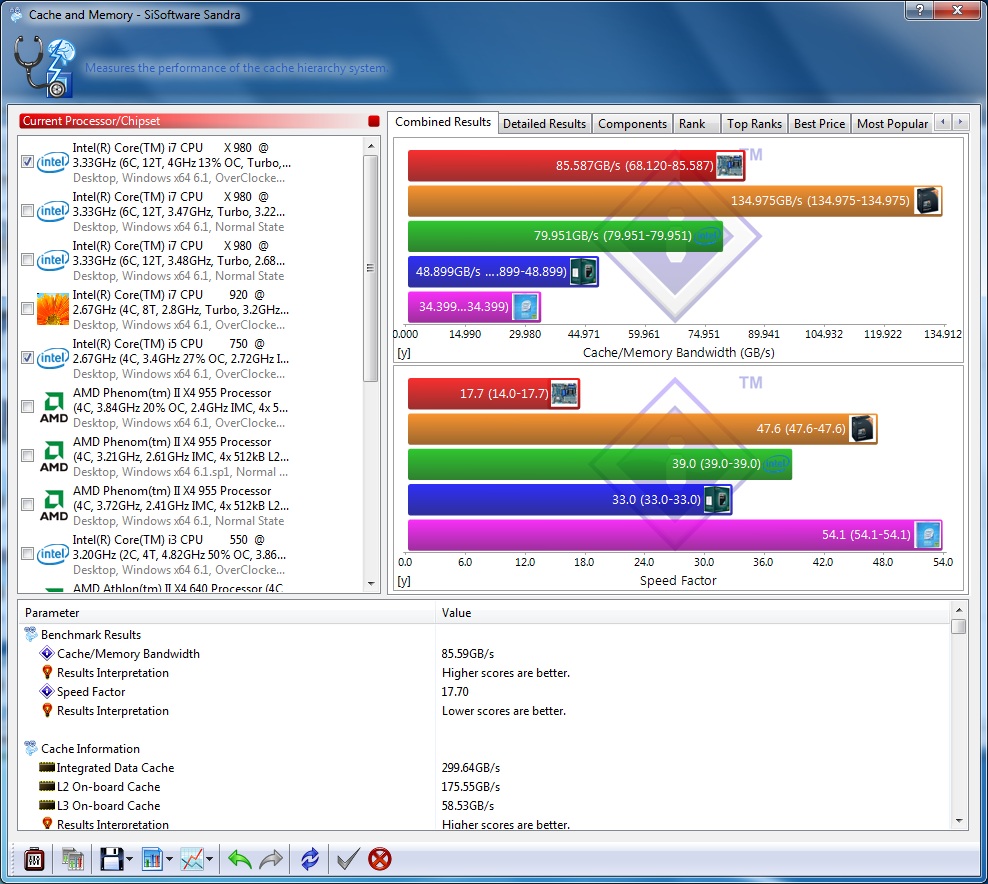
Task: Click parameter list scrollbar up arrow
Action: click(959, 610)
